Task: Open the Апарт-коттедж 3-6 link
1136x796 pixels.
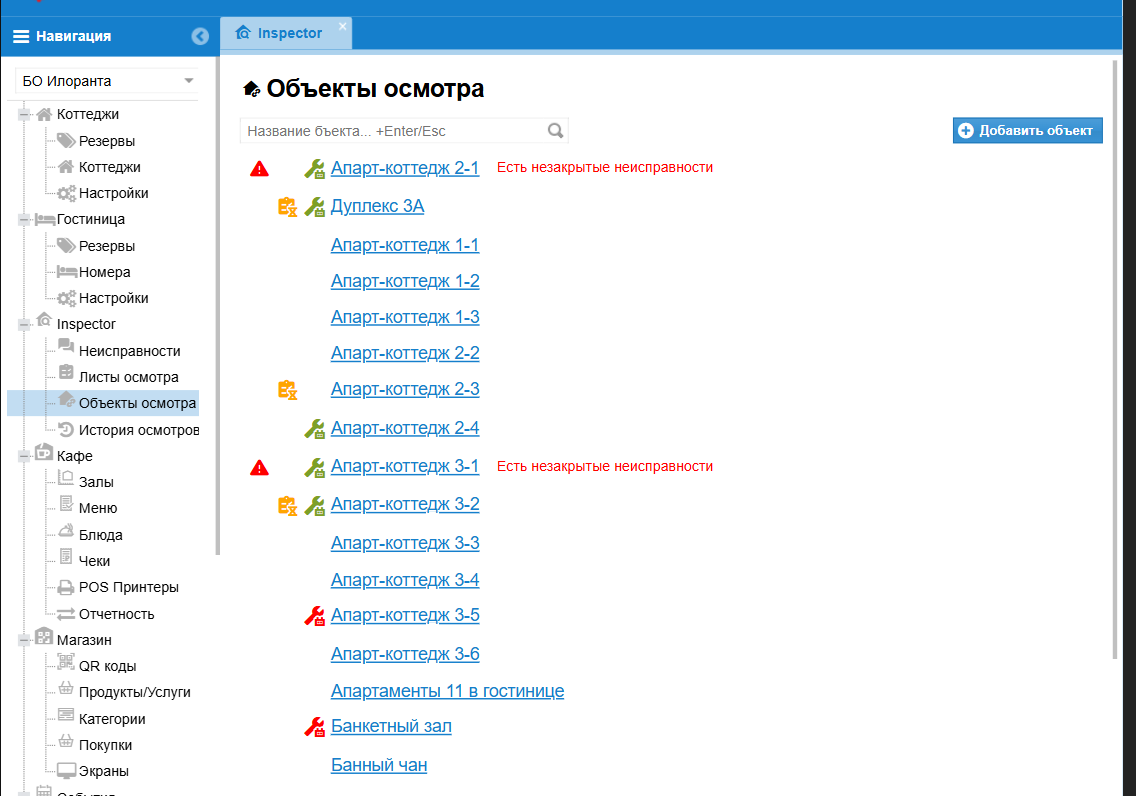Action: pos(405,654)
